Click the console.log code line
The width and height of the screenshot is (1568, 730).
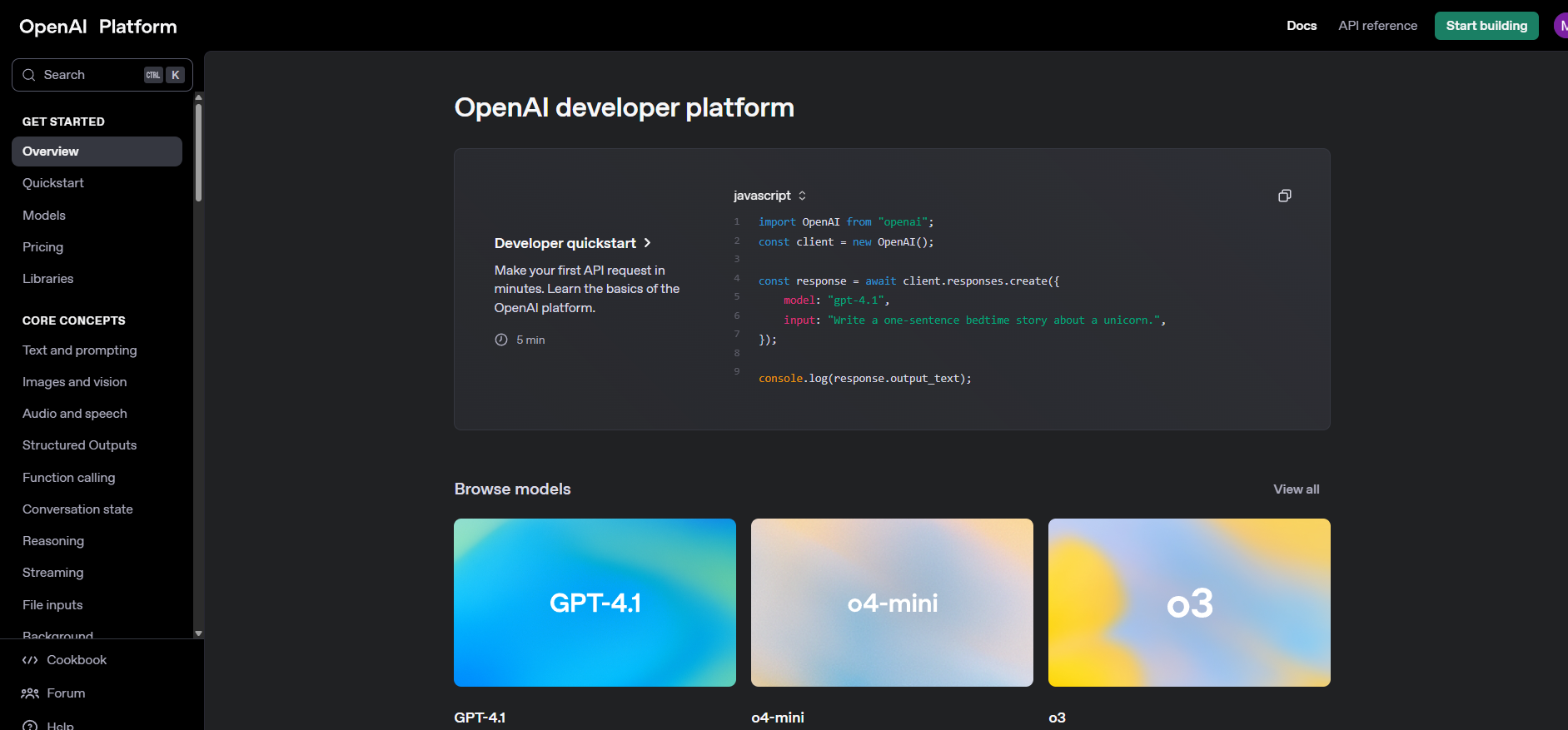[x=865, y=379]
